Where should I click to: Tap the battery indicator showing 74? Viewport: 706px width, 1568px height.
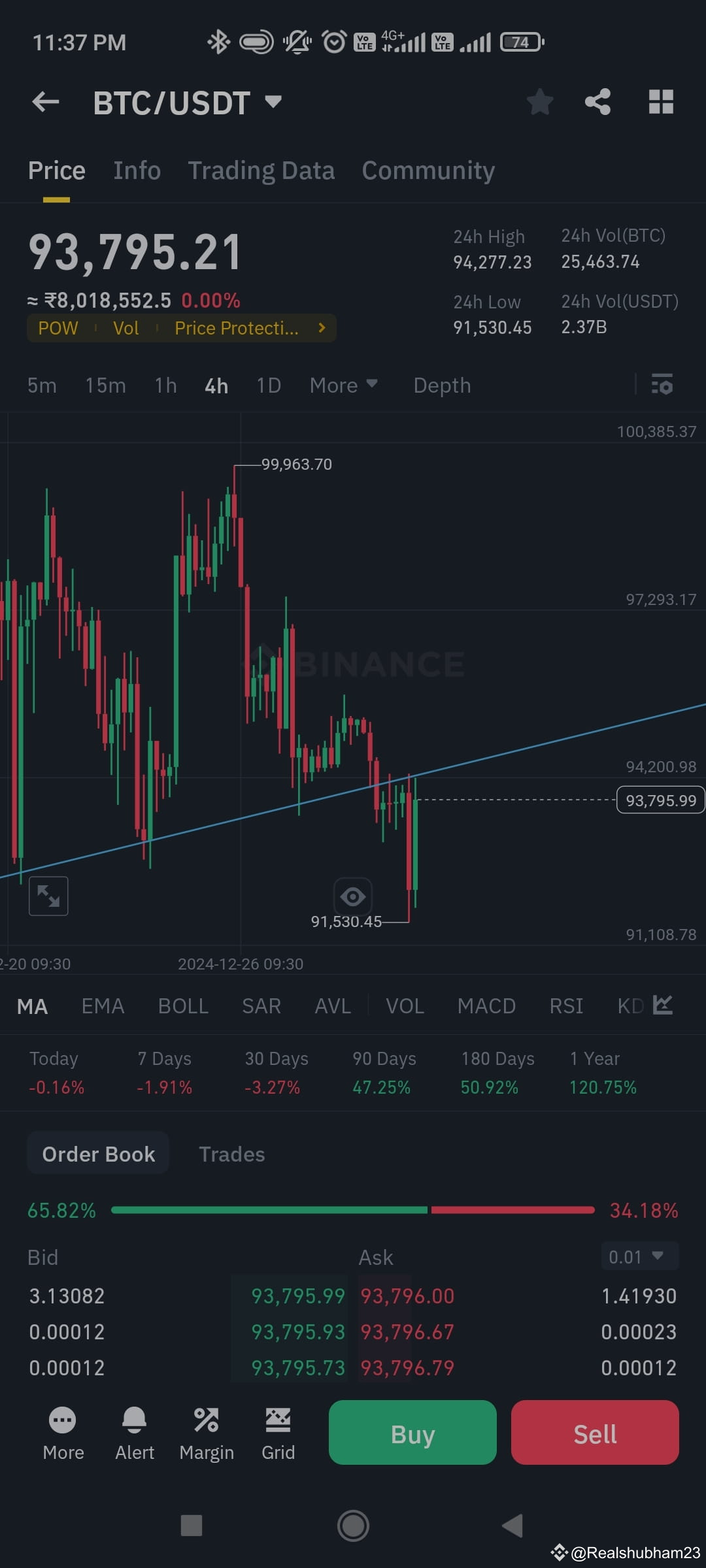pyautogui.click(x=522, y=42)
